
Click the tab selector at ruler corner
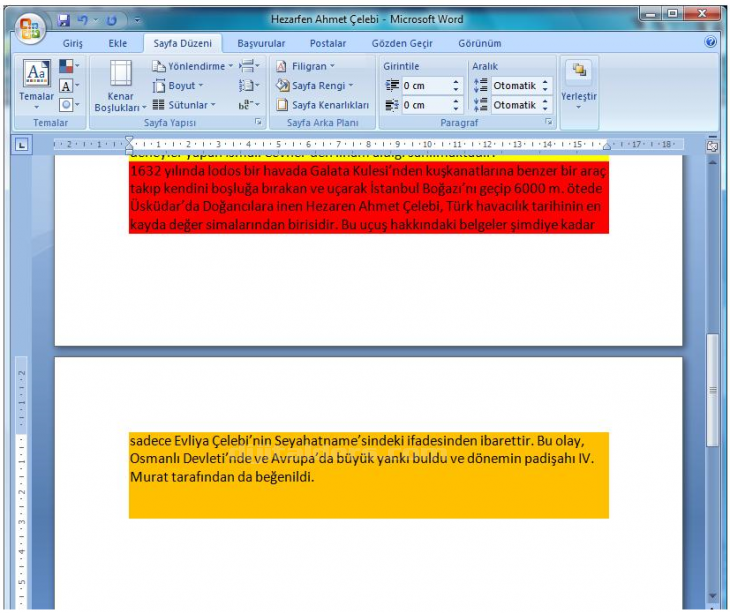21,145
